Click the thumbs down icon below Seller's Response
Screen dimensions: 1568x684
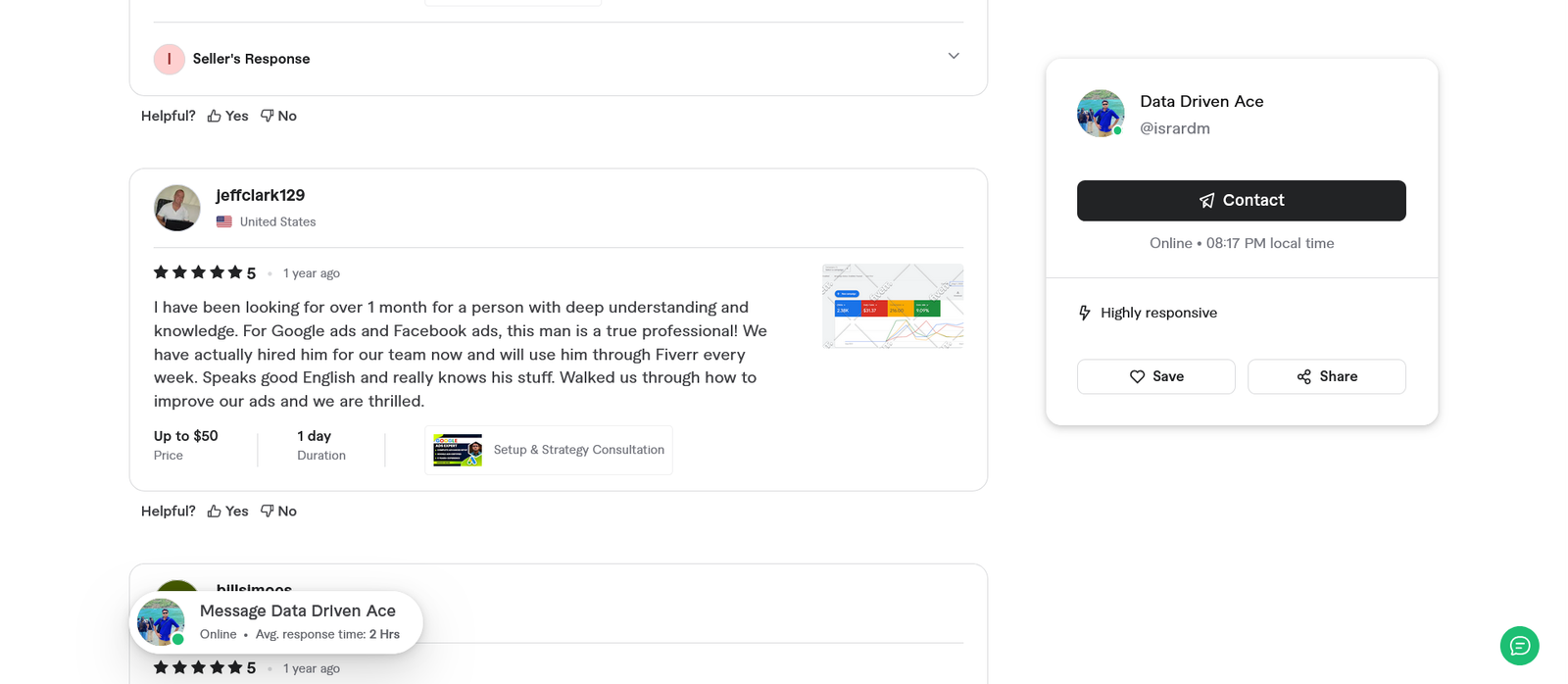tap(266, 115)
